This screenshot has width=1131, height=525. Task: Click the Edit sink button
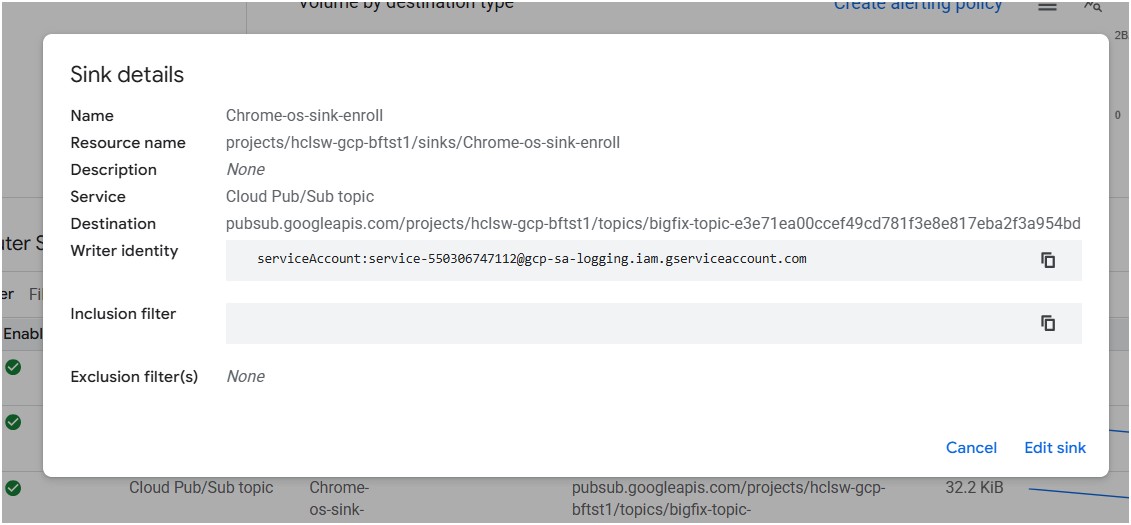1055,448
